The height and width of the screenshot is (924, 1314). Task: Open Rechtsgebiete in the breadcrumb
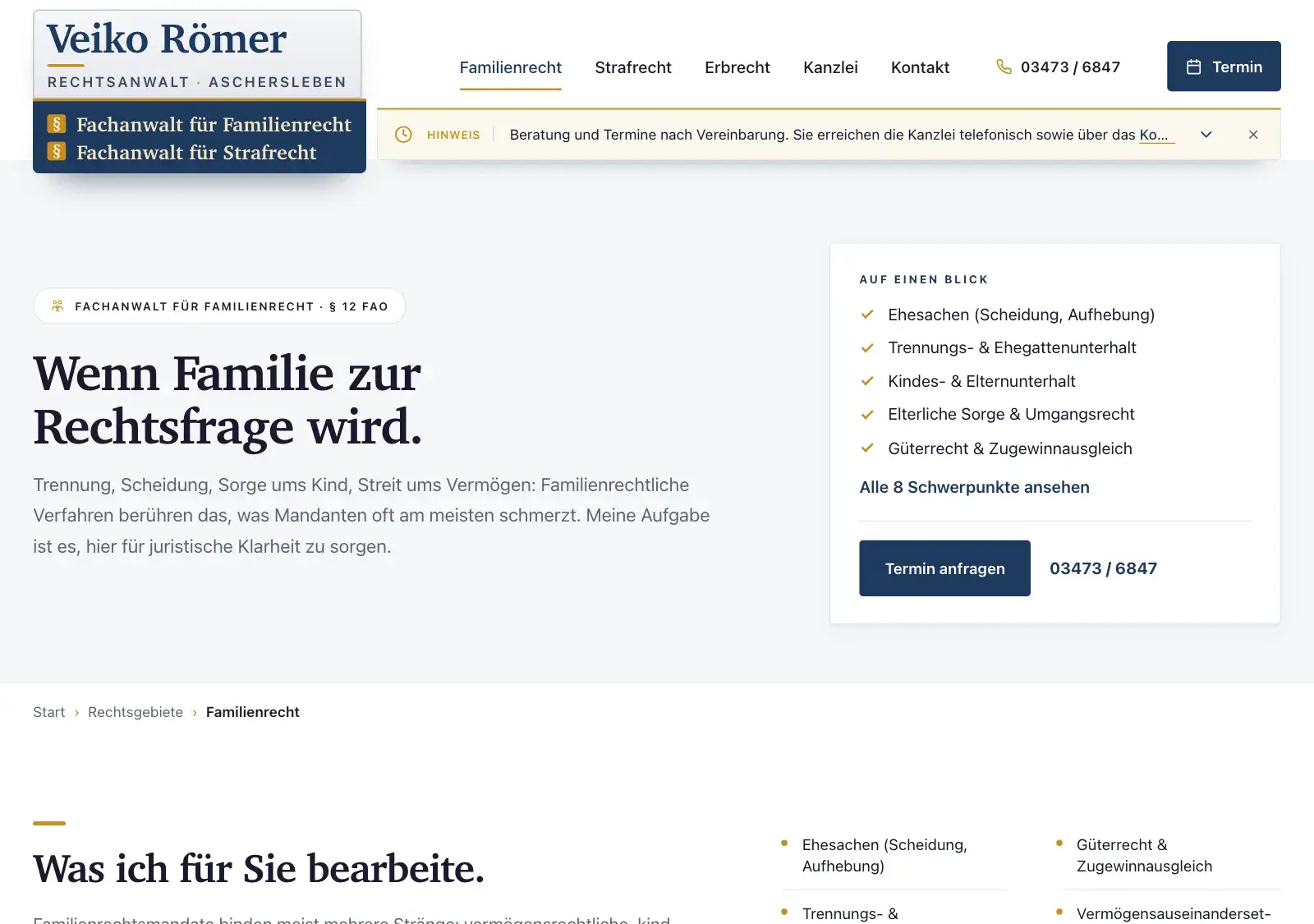pyautogui.click(x=136, y=712)
